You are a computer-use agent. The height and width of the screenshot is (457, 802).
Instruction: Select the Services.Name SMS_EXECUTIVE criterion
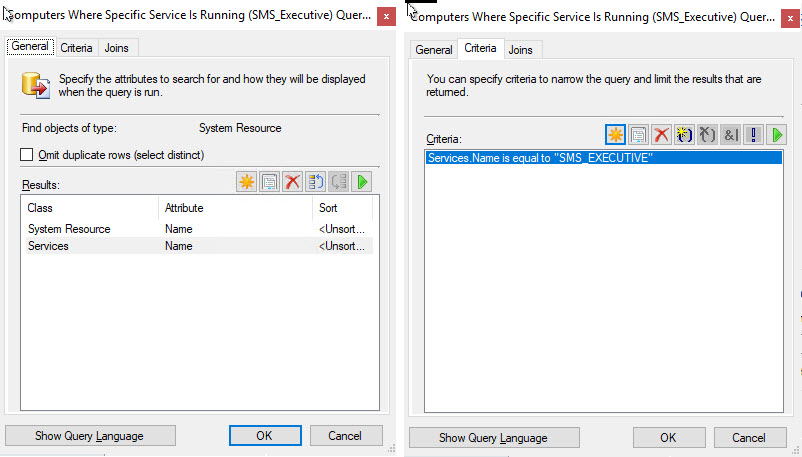coord(540,158)
